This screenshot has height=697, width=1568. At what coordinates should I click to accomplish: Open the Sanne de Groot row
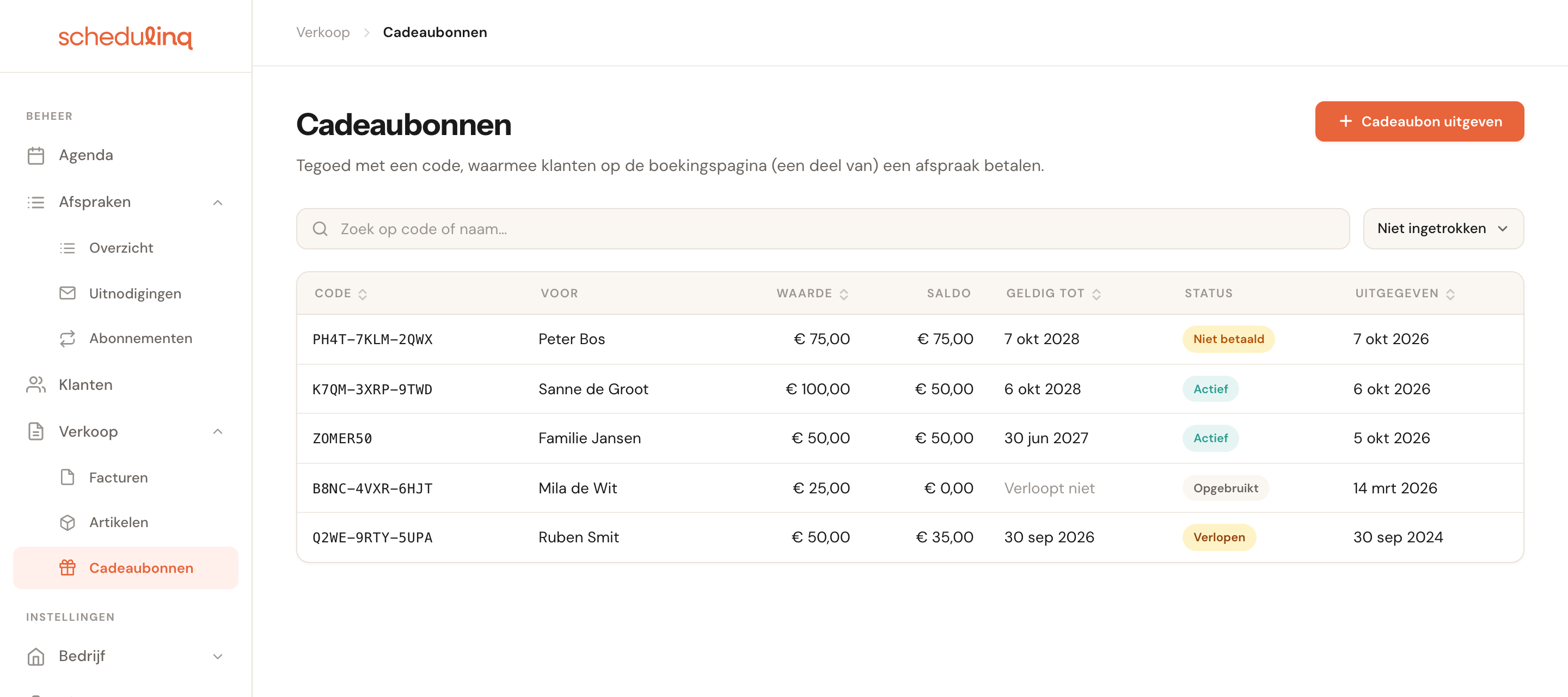[x=910, y=389]
